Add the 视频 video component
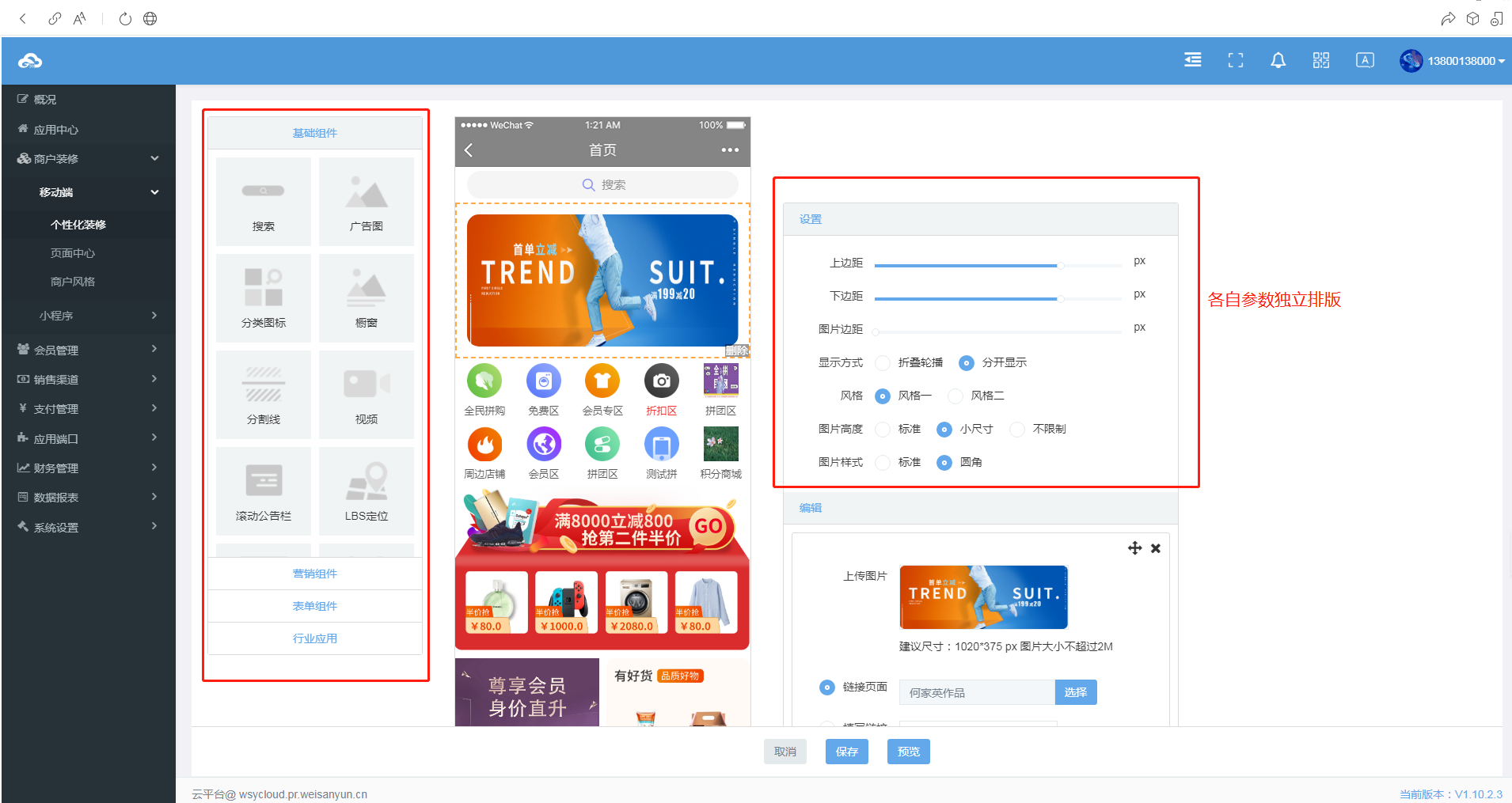 click(367, 395)
